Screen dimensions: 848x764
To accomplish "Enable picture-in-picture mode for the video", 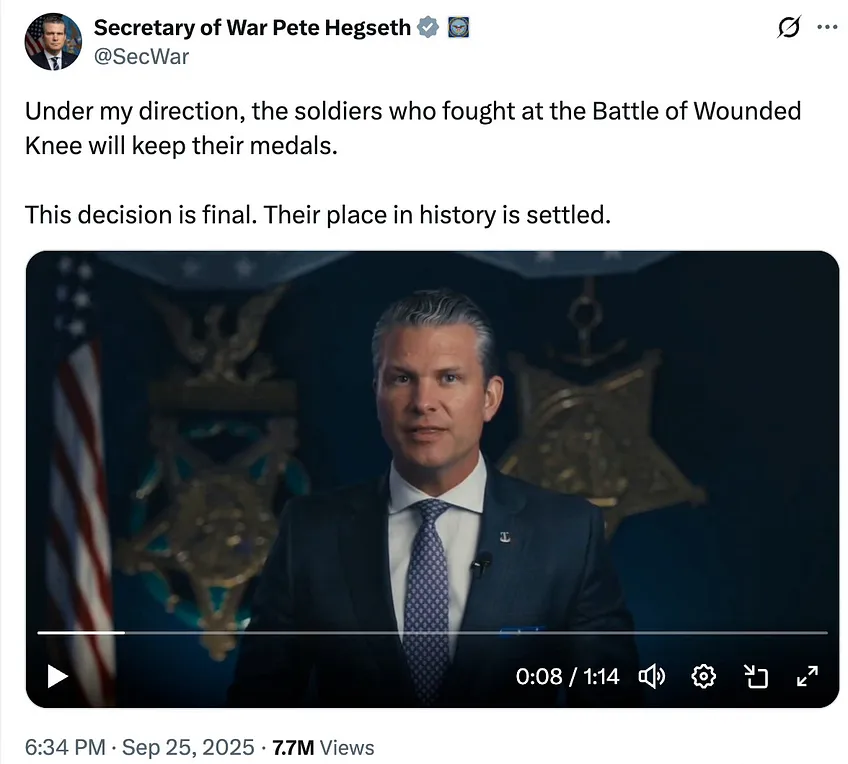I will (756, 677).
